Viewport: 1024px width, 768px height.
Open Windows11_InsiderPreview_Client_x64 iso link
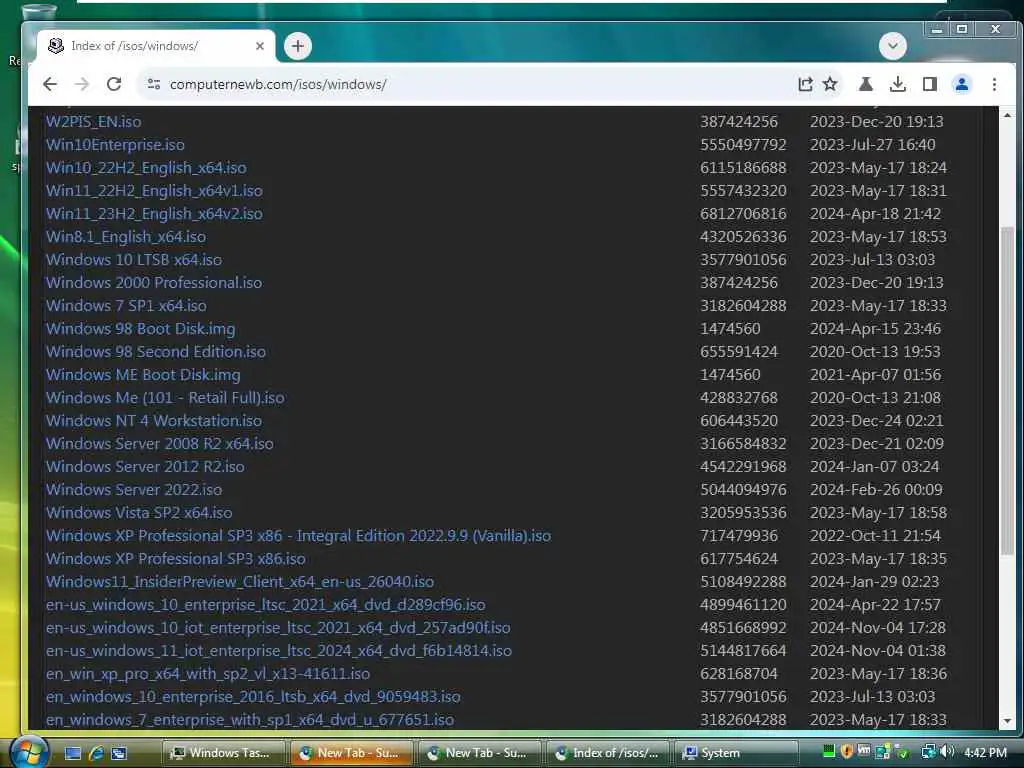point(240,581)
